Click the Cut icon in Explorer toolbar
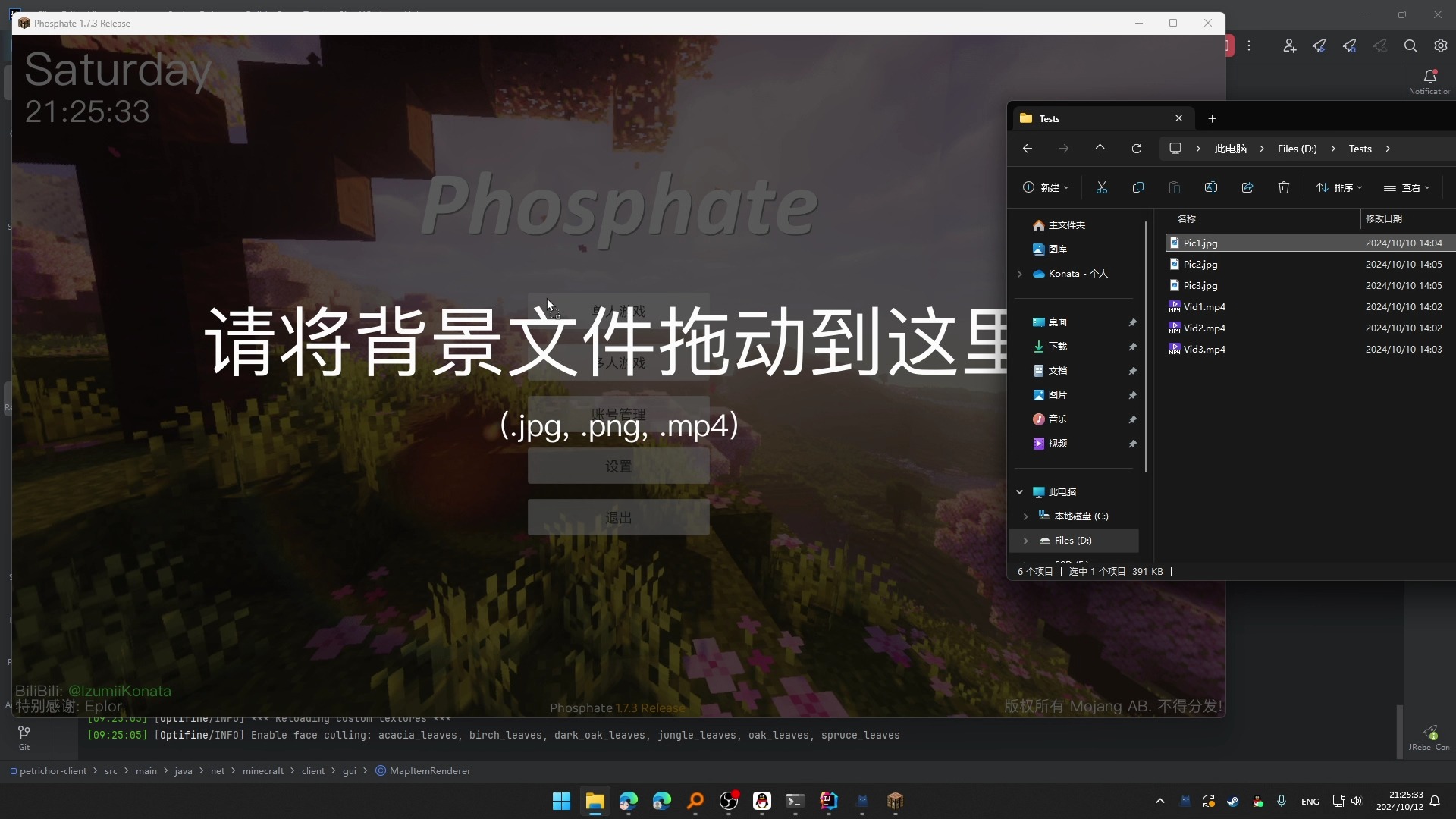Screen dimensions: 1456x819 pyautogui.click(x=1102, y=187)
